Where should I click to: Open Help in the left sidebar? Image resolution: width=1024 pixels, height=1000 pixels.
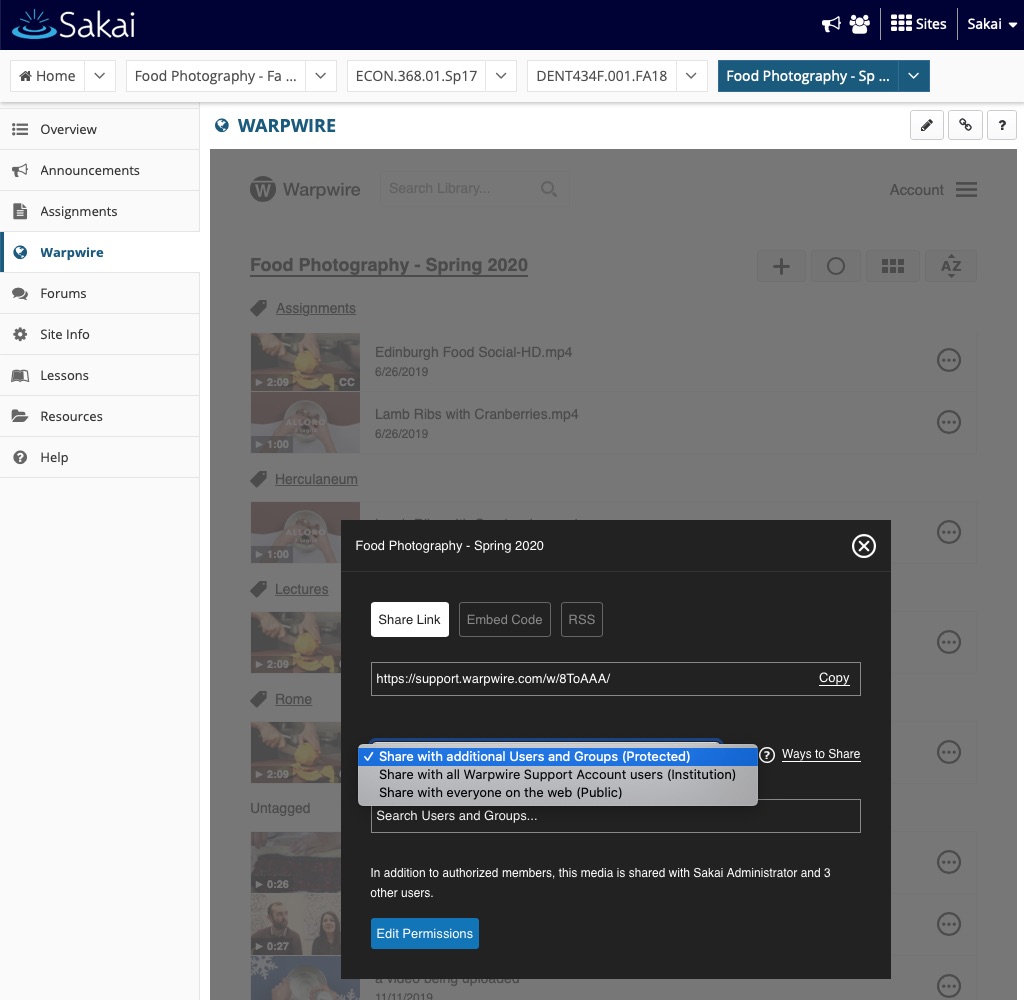tap(100, 457)
